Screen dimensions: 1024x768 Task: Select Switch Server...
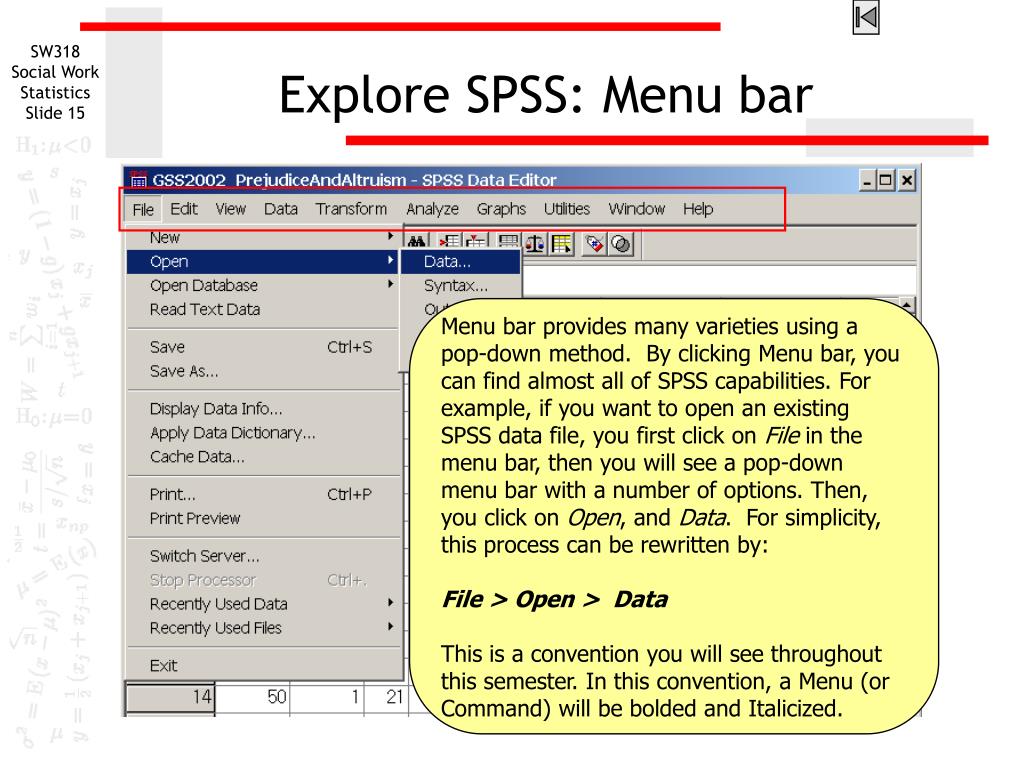(263, 556)
